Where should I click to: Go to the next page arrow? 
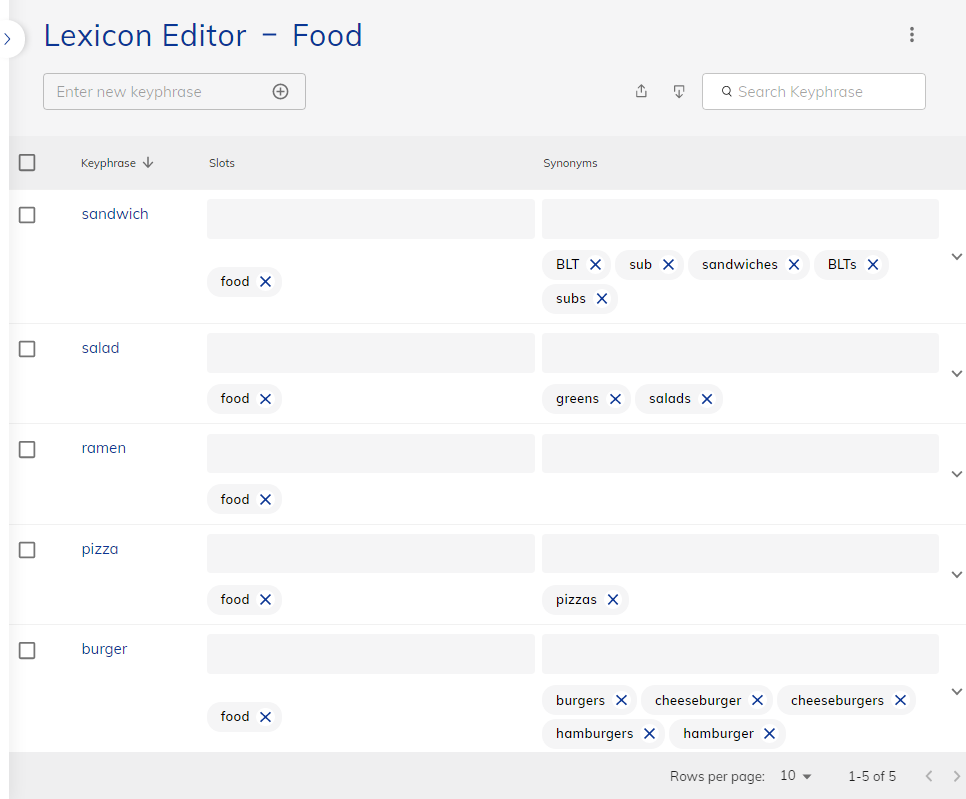coord(957,776)
